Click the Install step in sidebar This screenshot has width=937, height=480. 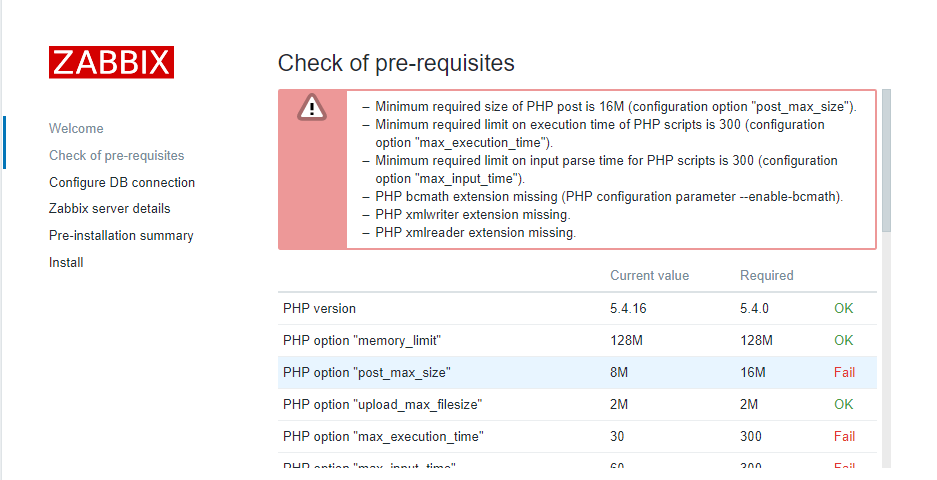coord(66,263)
